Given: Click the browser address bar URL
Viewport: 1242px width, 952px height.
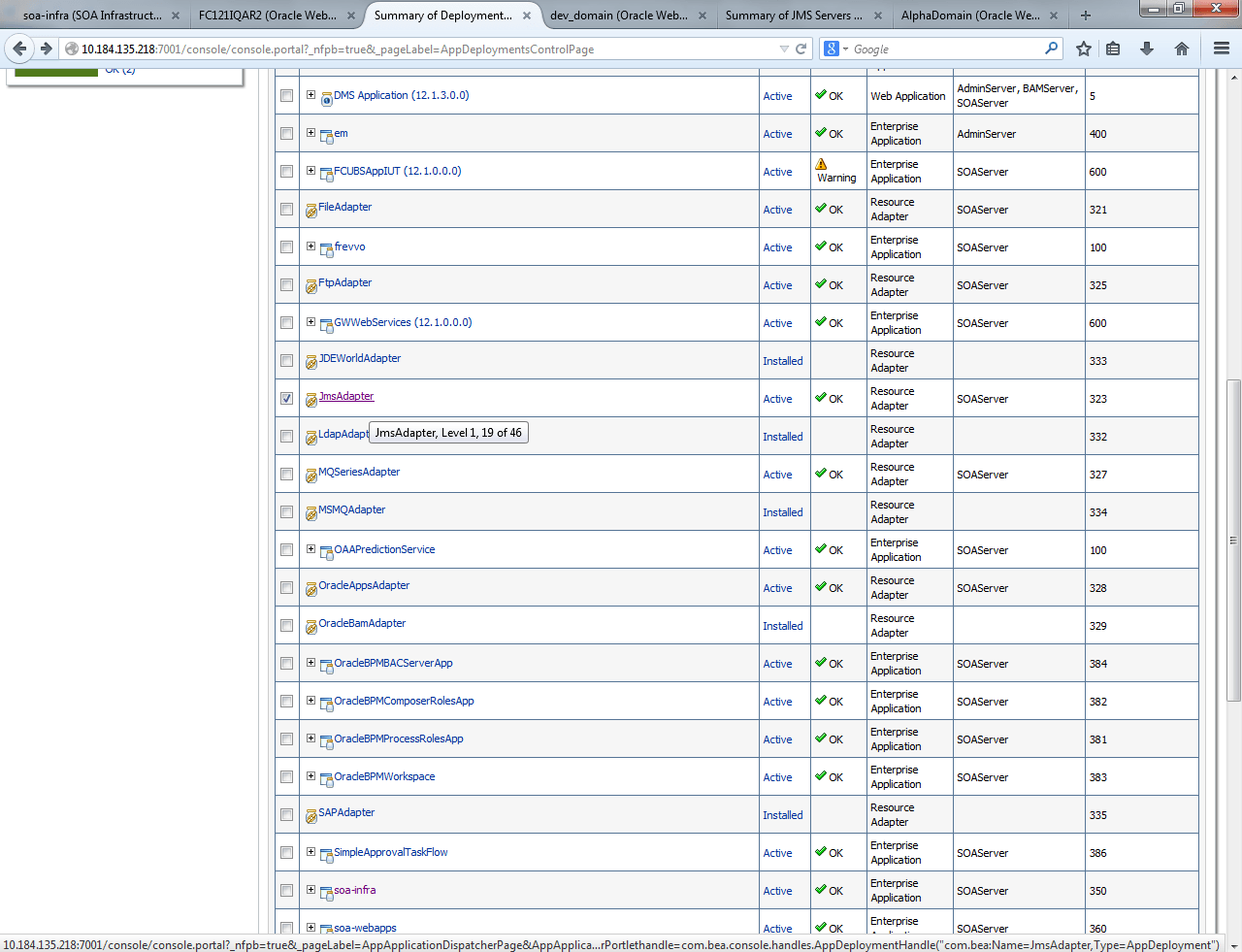Looking at the screenshot, I should click(x=338, y=49).
